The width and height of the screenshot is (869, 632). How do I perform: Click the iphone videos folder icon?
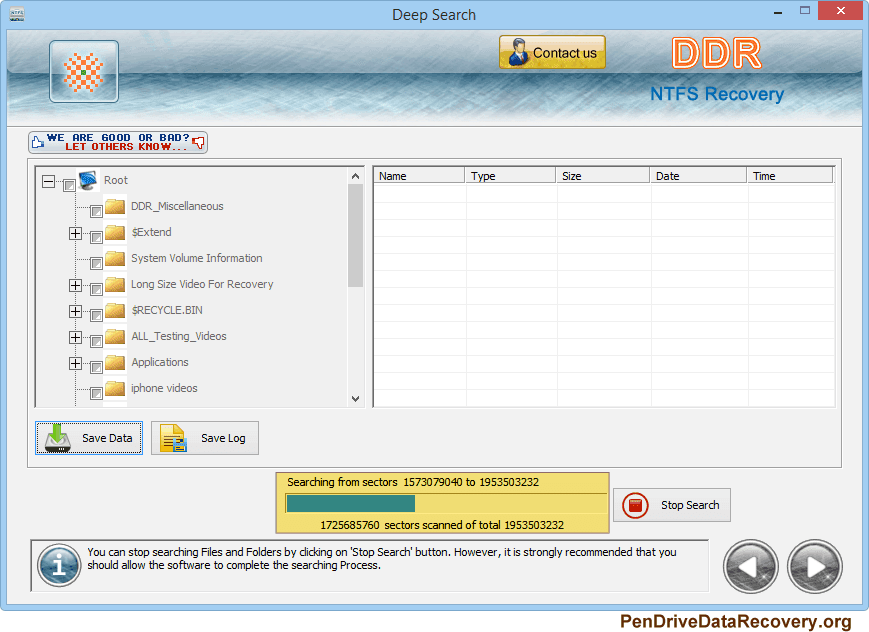click(115, 389)
